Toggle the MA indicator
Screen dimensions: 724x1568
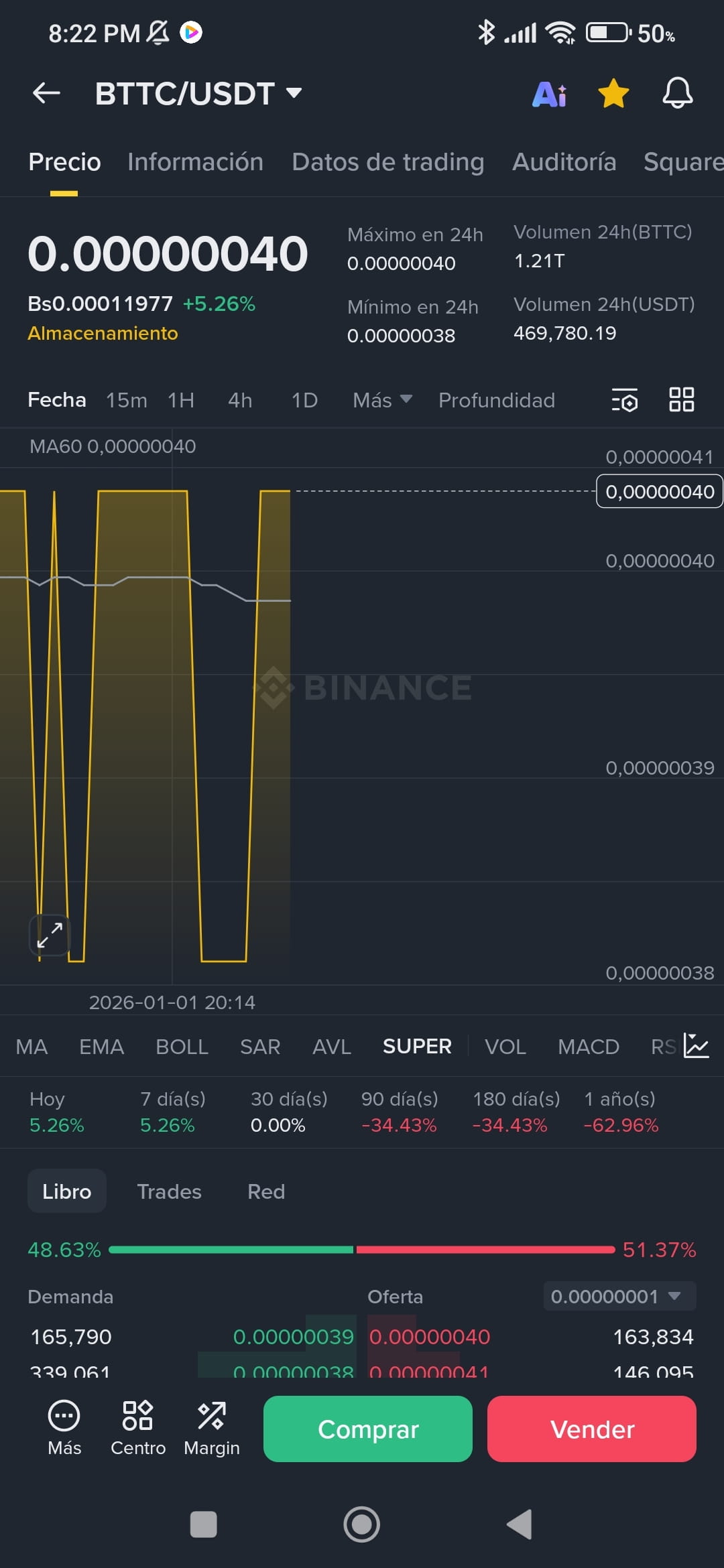(32, 1047)
